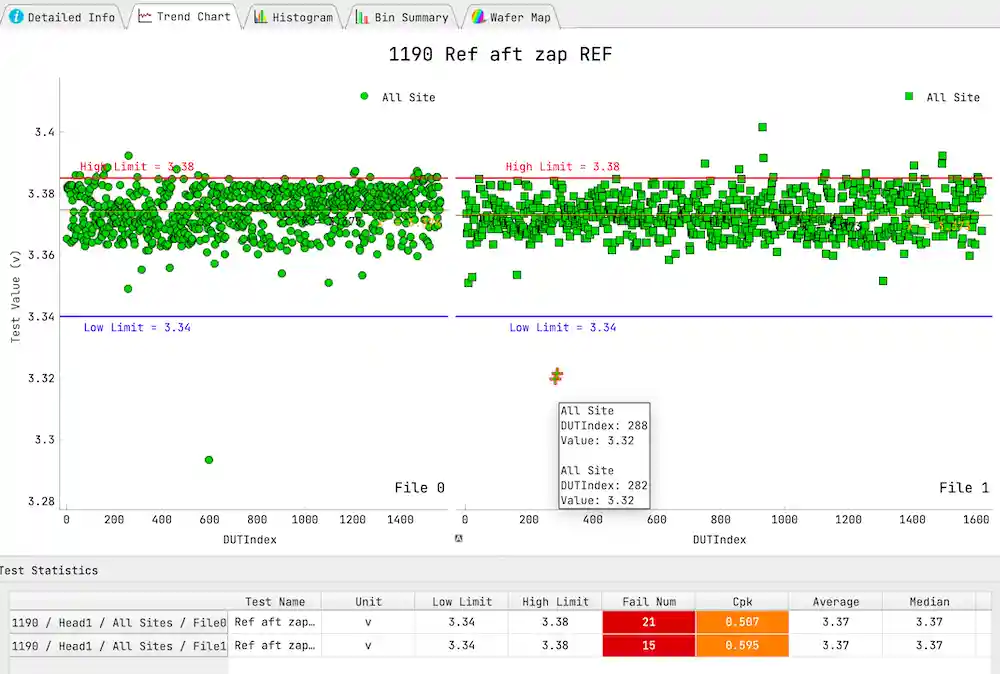
Task: Click the Trend Chart line icon
Action: pyautogui.click(x=145, y=17)
